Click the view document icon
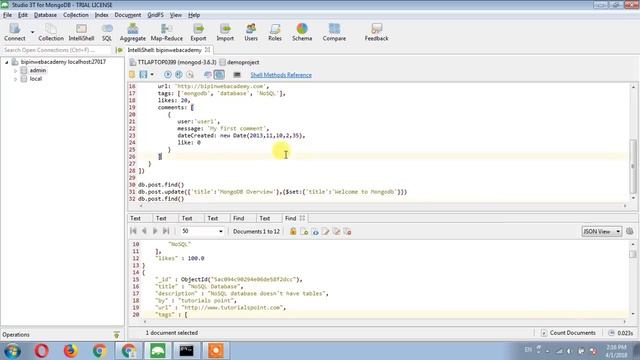Viewport: 640px width, 360px height. pos(315,231)
